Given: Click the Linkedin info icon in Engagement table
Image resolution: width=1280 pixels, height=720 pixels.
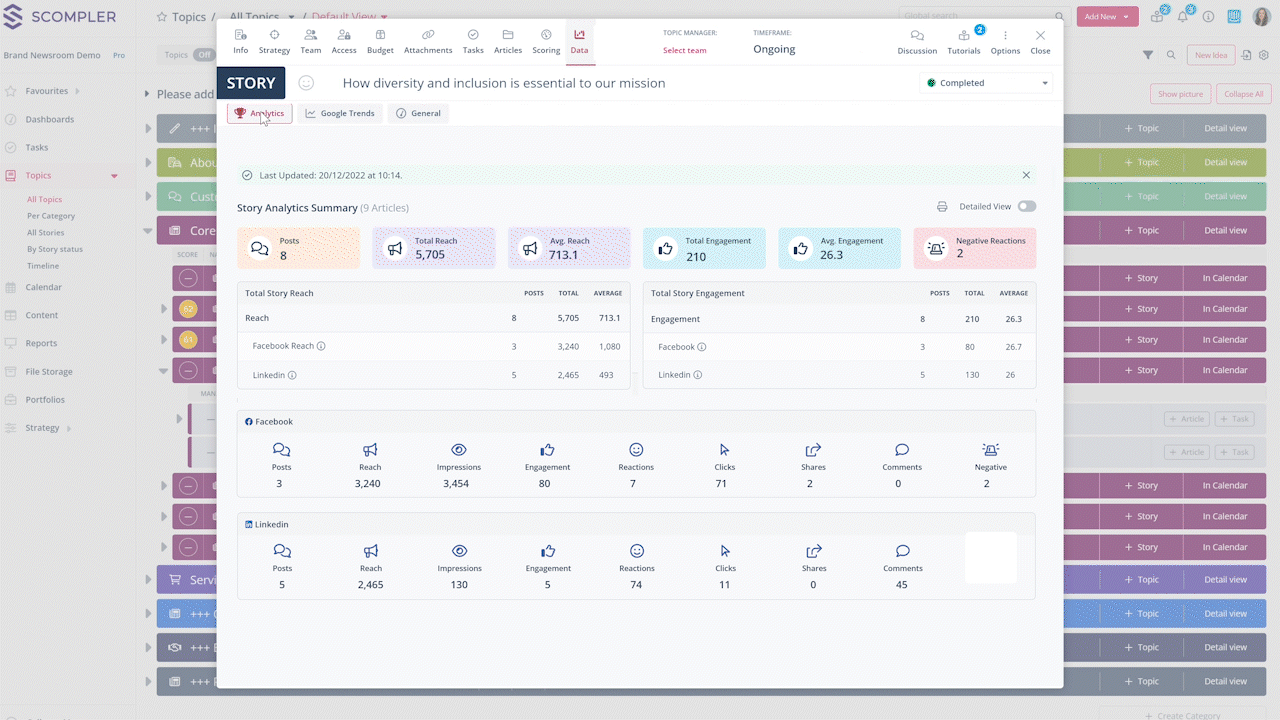Looking at the screenshot, I should pos(697,375).
